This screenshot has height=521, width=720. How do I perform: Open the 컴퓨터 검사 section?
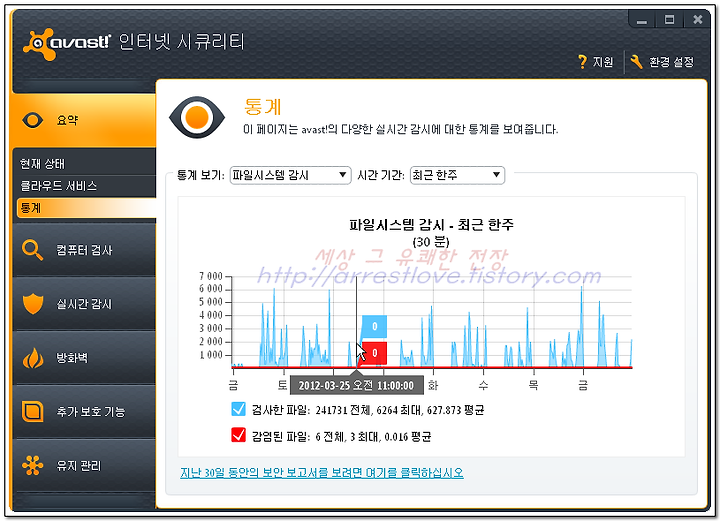(x=84, y=250)
